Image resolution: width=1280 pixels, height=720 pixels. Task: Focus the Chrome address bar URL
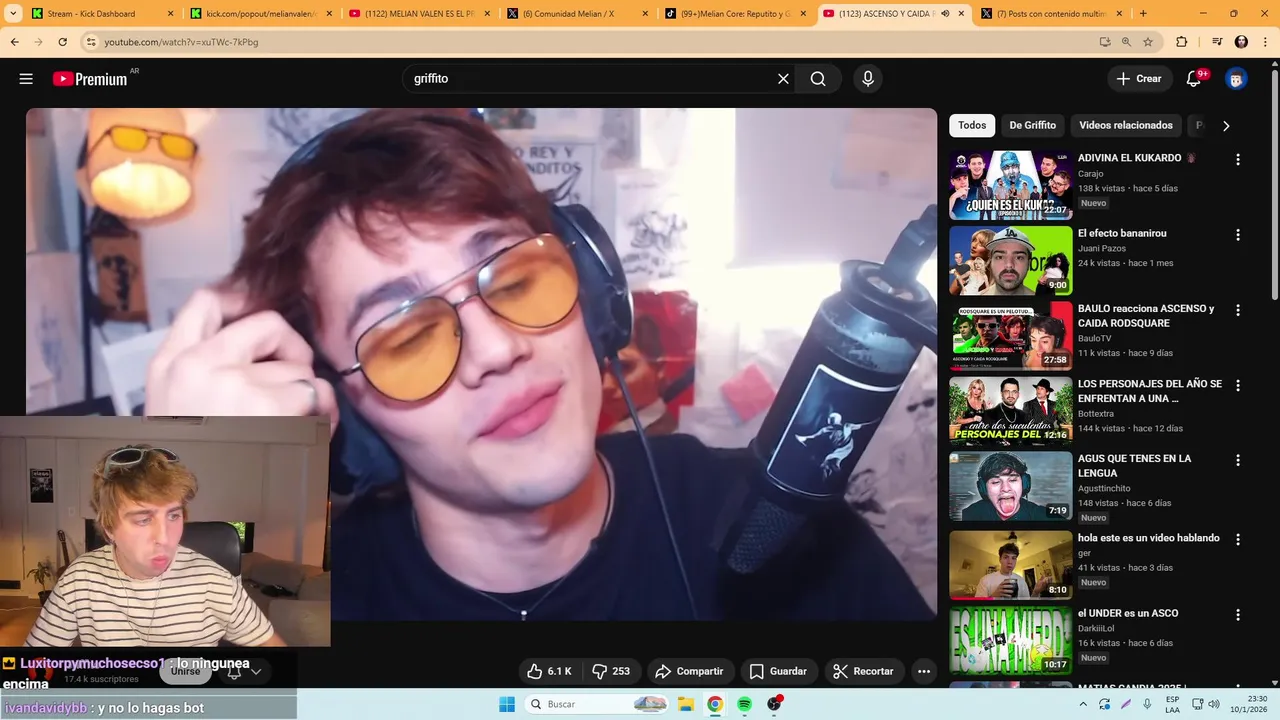click(x=590, y=42)
